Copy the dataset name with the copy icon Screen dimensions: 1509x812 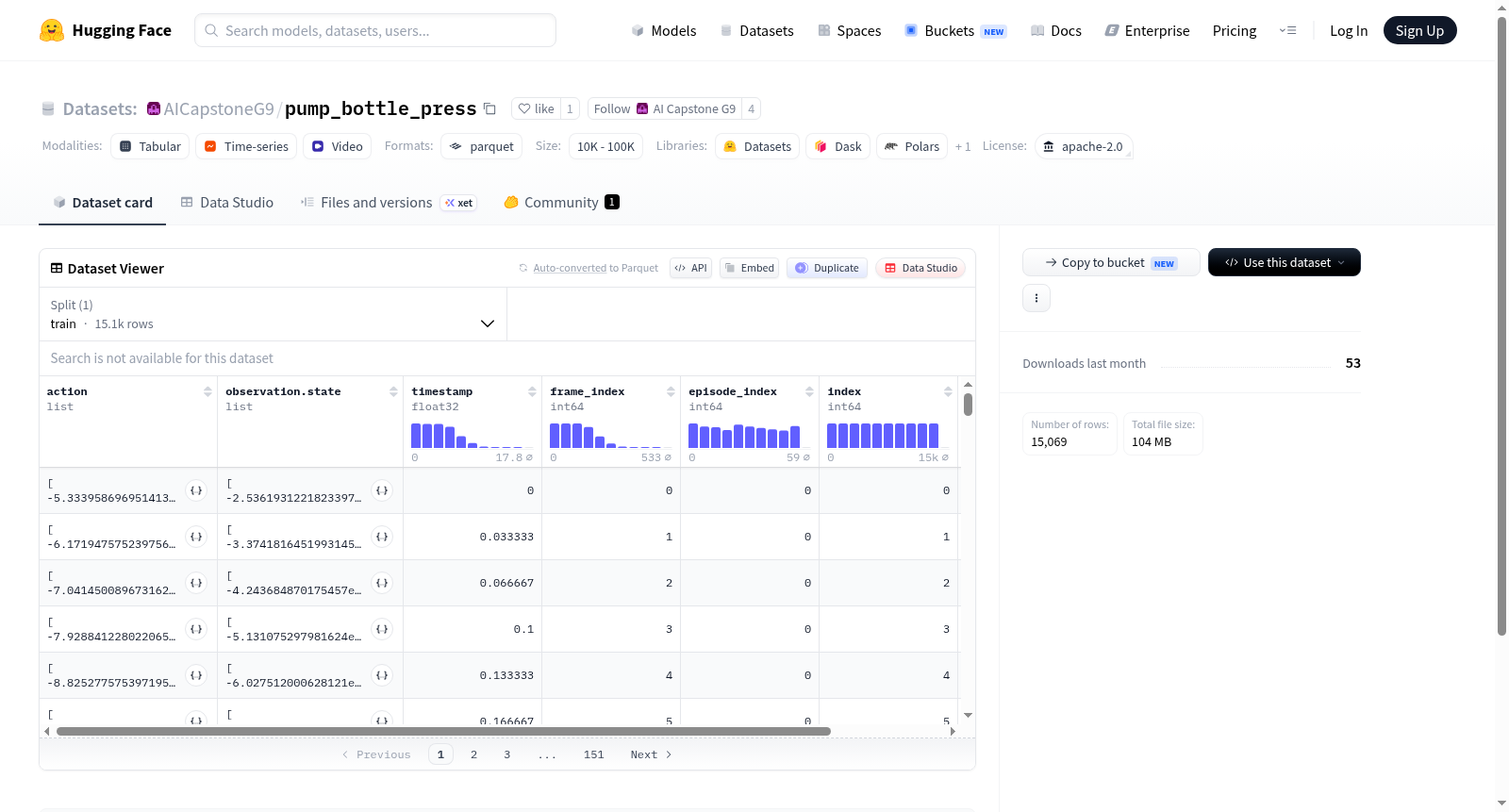pyautogui.click(x=489, y=108)
